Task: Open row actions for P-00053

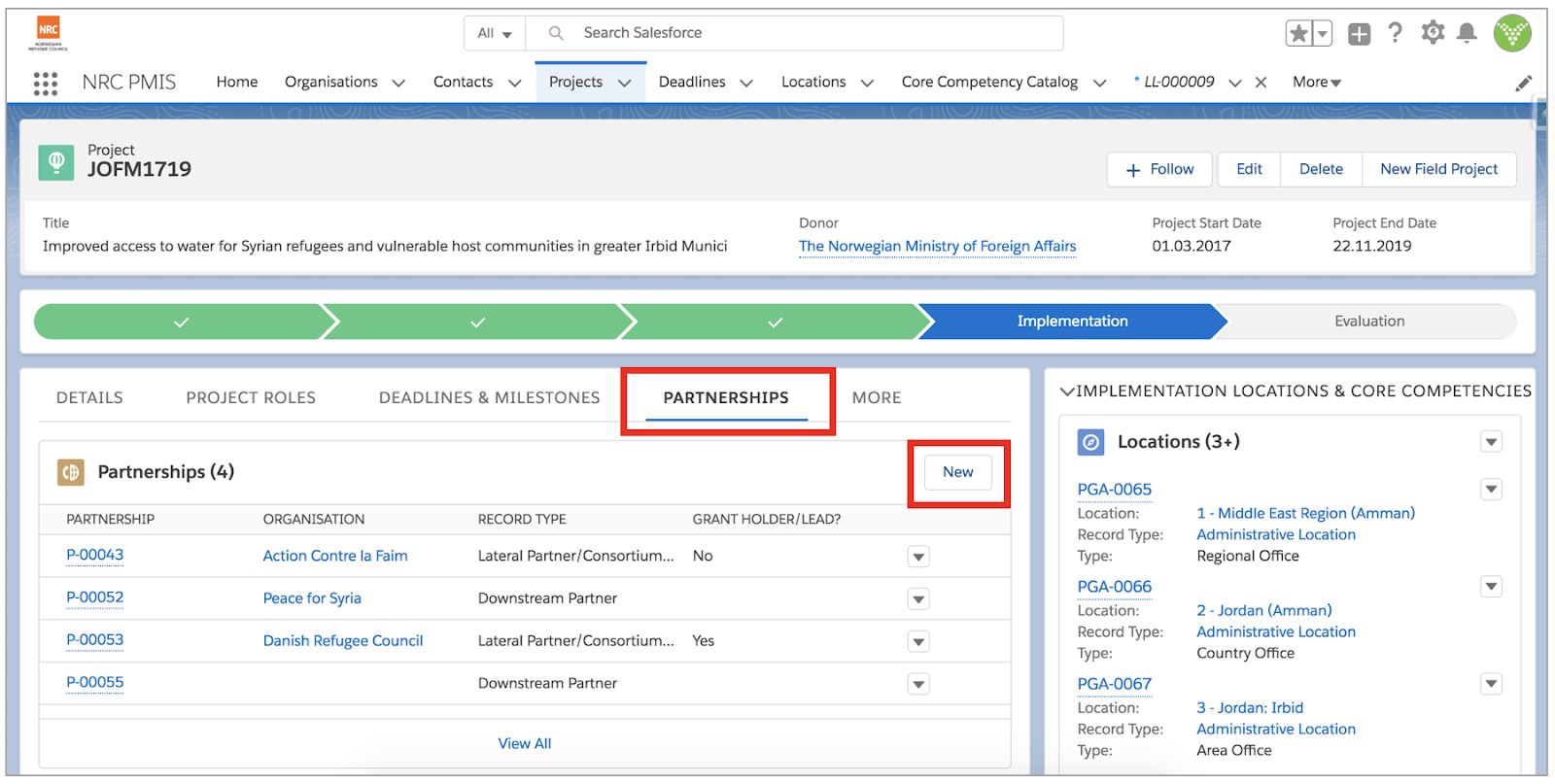Action: [918, 641]
